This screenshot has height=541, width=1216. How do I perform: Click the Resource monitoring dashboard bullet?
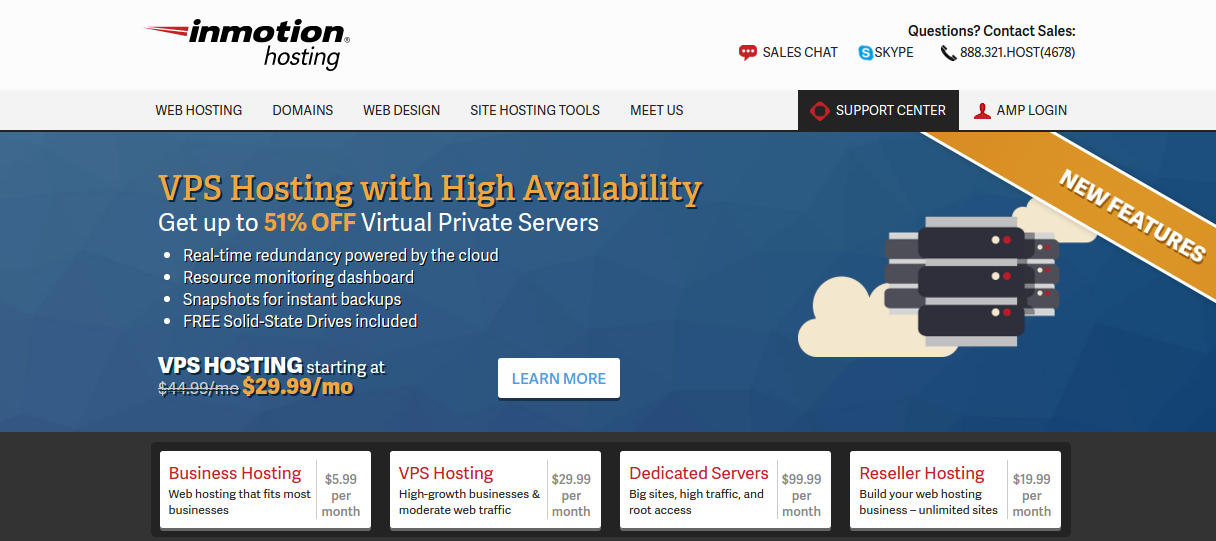click(298, 277)
